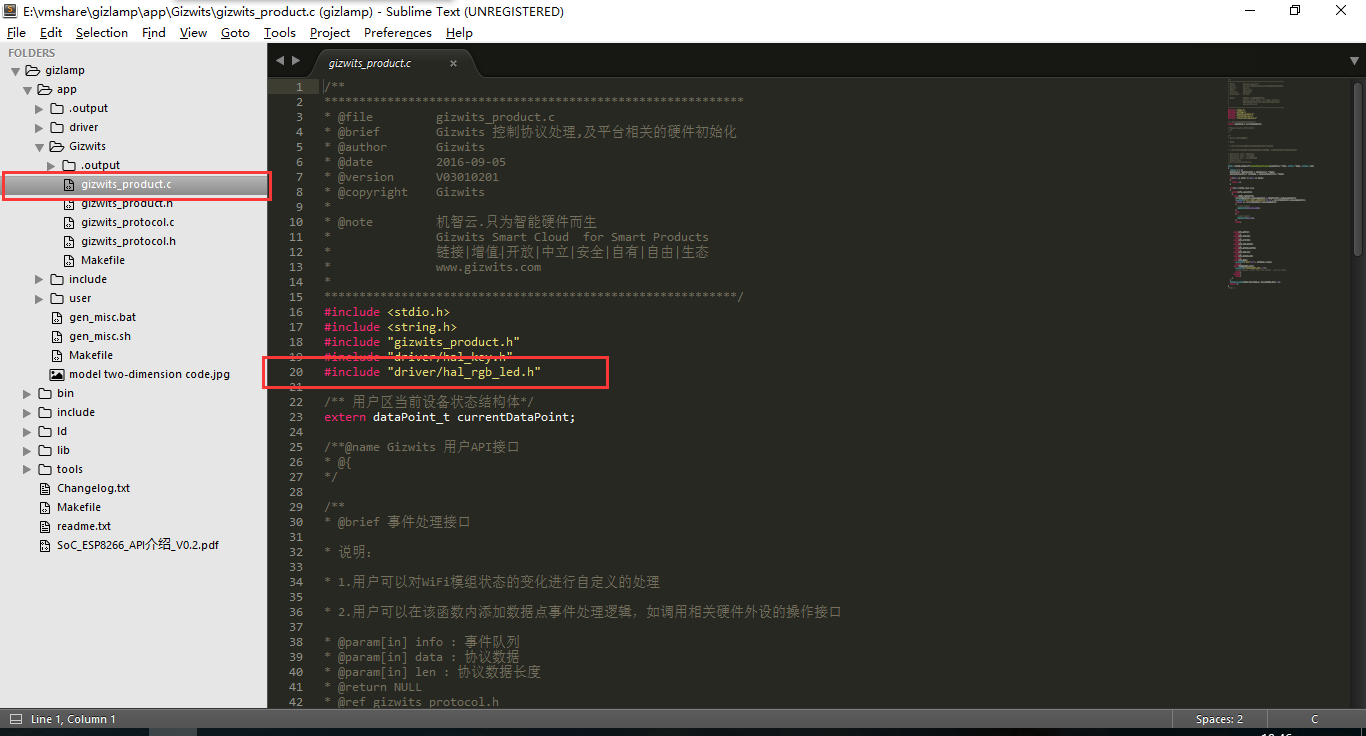Click the previous tab arrow icon
Viewport: 1366px width, 736px height.
[x=280, y=61]
